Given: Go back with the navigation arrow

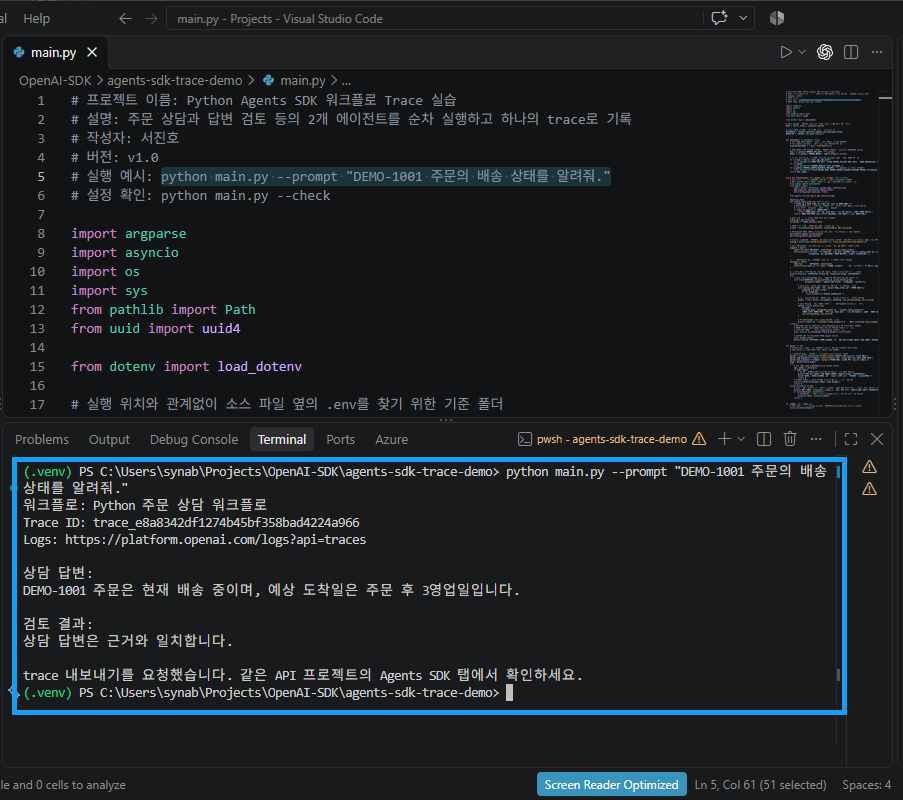Looking at the screenshot, I should pyautogui.click(x=125, y=19).
